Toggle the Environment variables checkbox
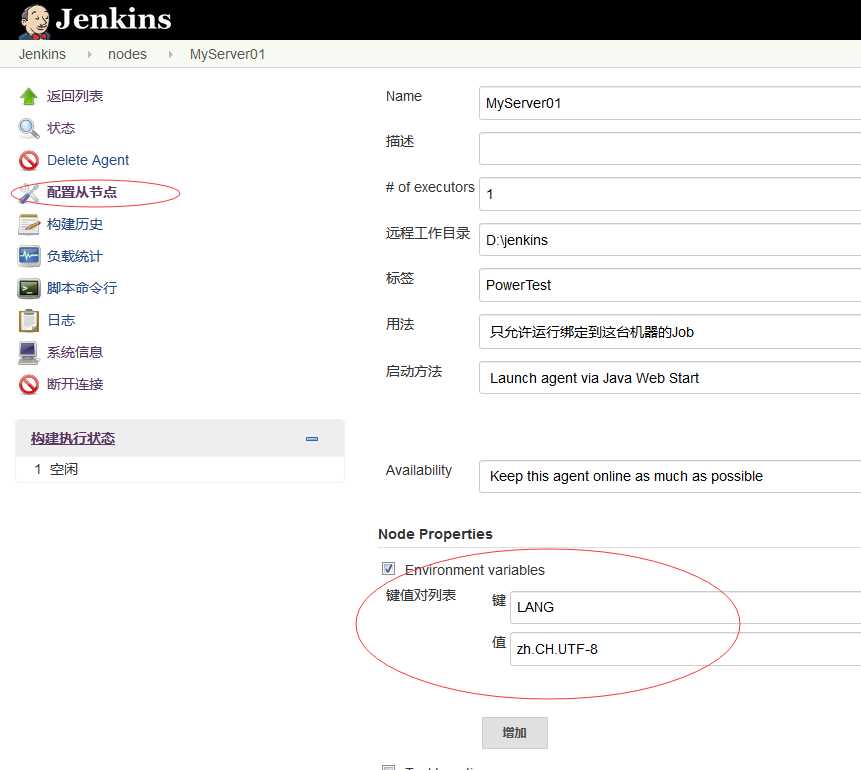The width and height of the screenshot is (861, 770). tap(388, 568)
